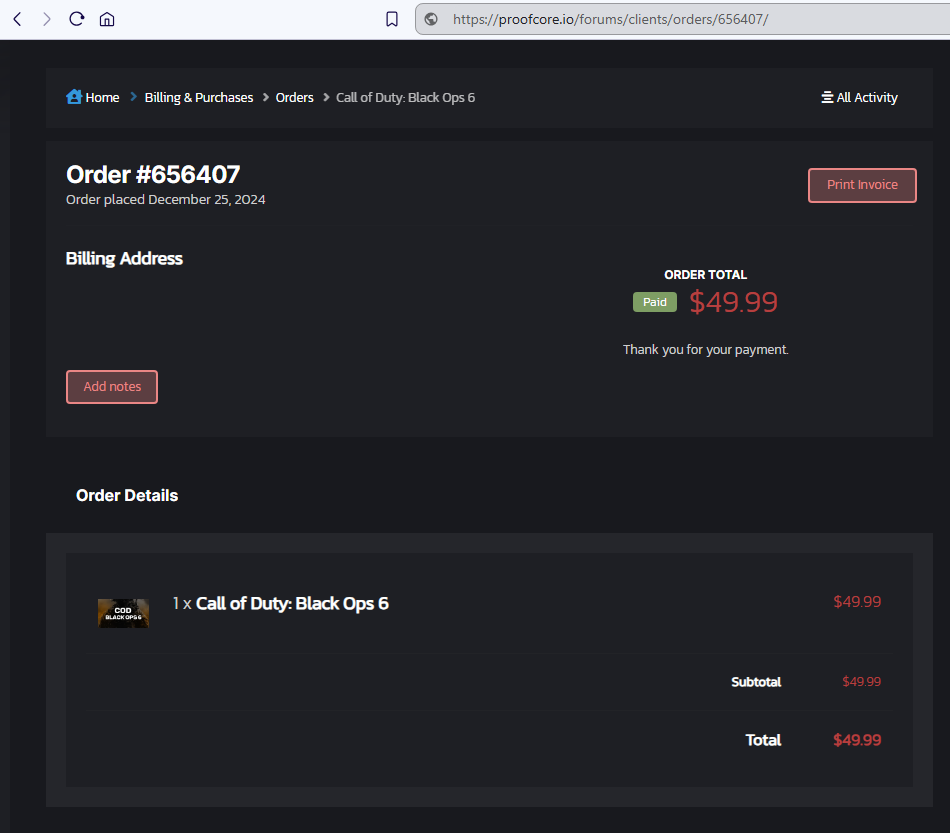
Task: Click the item price next to Black Ops 6
Action: [x=857, y=602]
